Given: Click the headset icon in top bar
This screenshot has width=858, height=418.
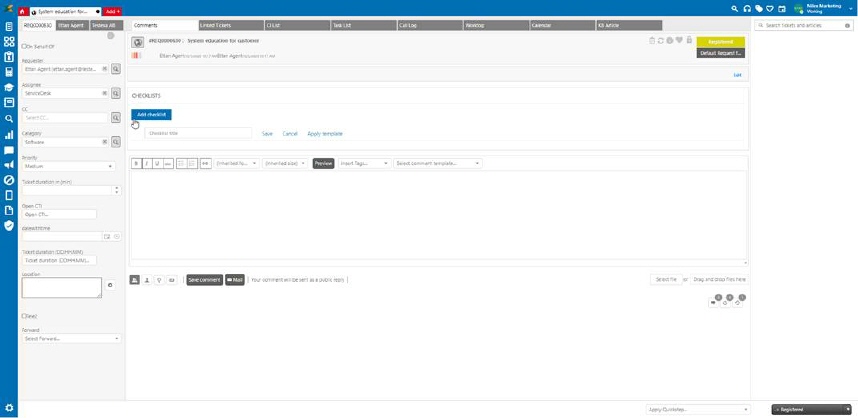Looking at the screenshot, I should pyautogui.click(x=746, y=8).
